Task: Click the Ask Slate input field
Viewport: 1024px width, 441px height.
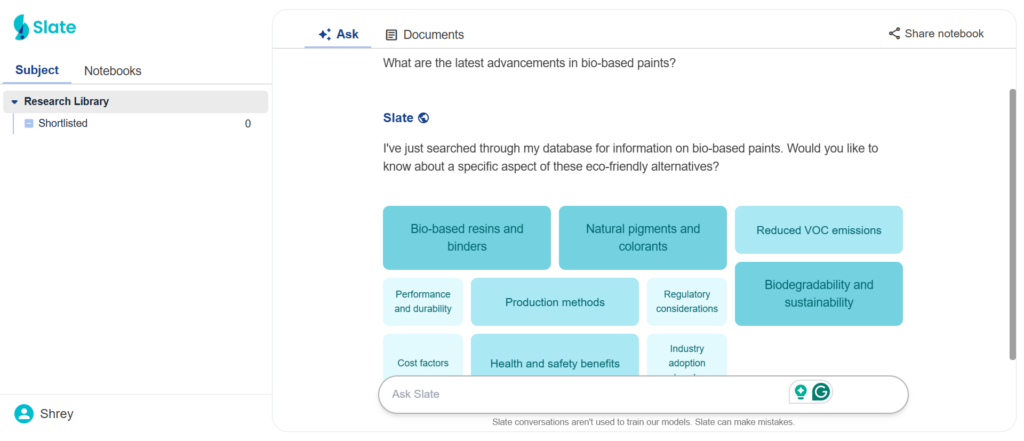Action: (x=580, y=394)
